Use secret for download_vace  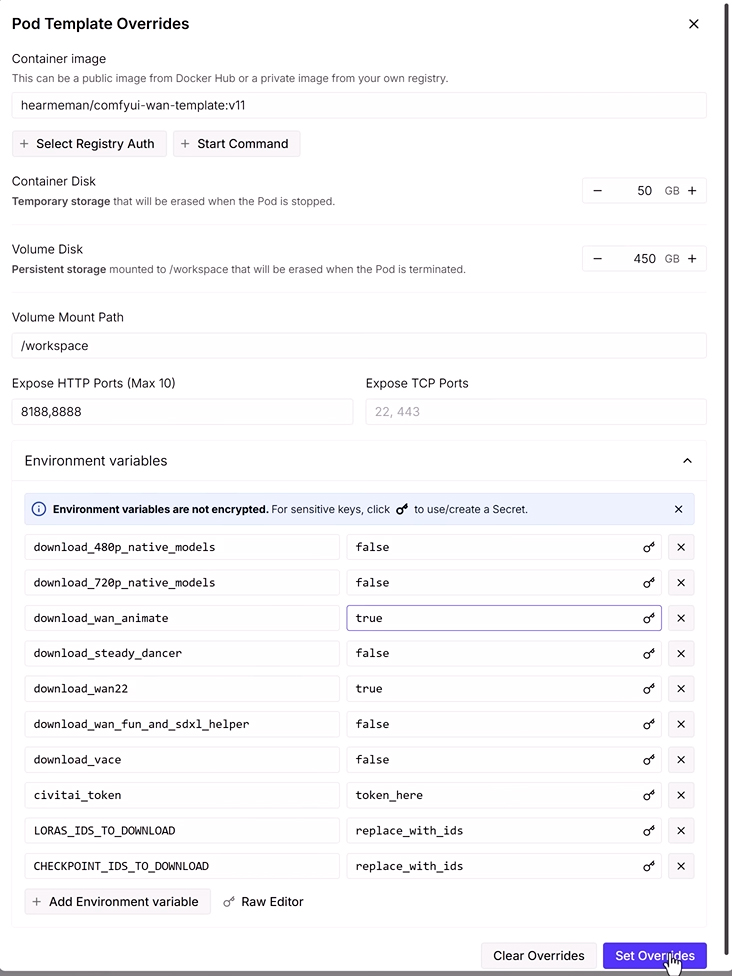[649, 759]
